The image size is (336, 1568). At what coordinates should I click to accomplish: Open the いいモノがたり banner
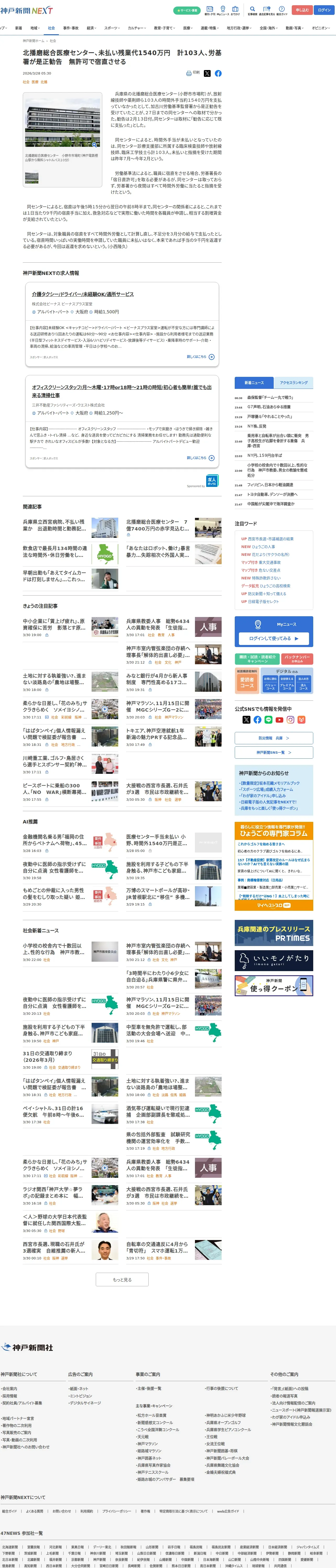click(x=274, y=960)
